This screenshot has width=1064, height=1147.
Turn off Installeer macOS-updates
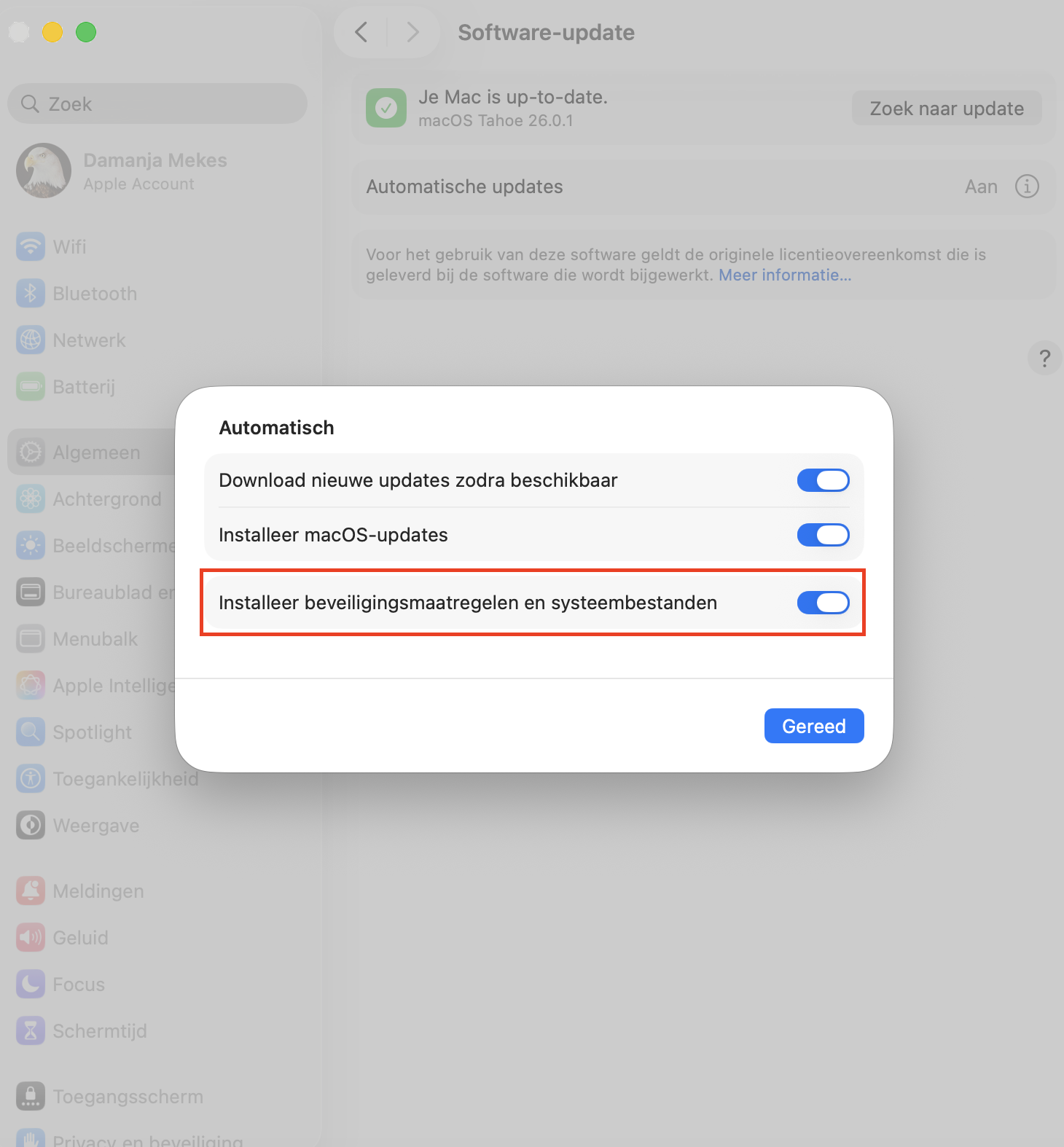coord(823,535)
